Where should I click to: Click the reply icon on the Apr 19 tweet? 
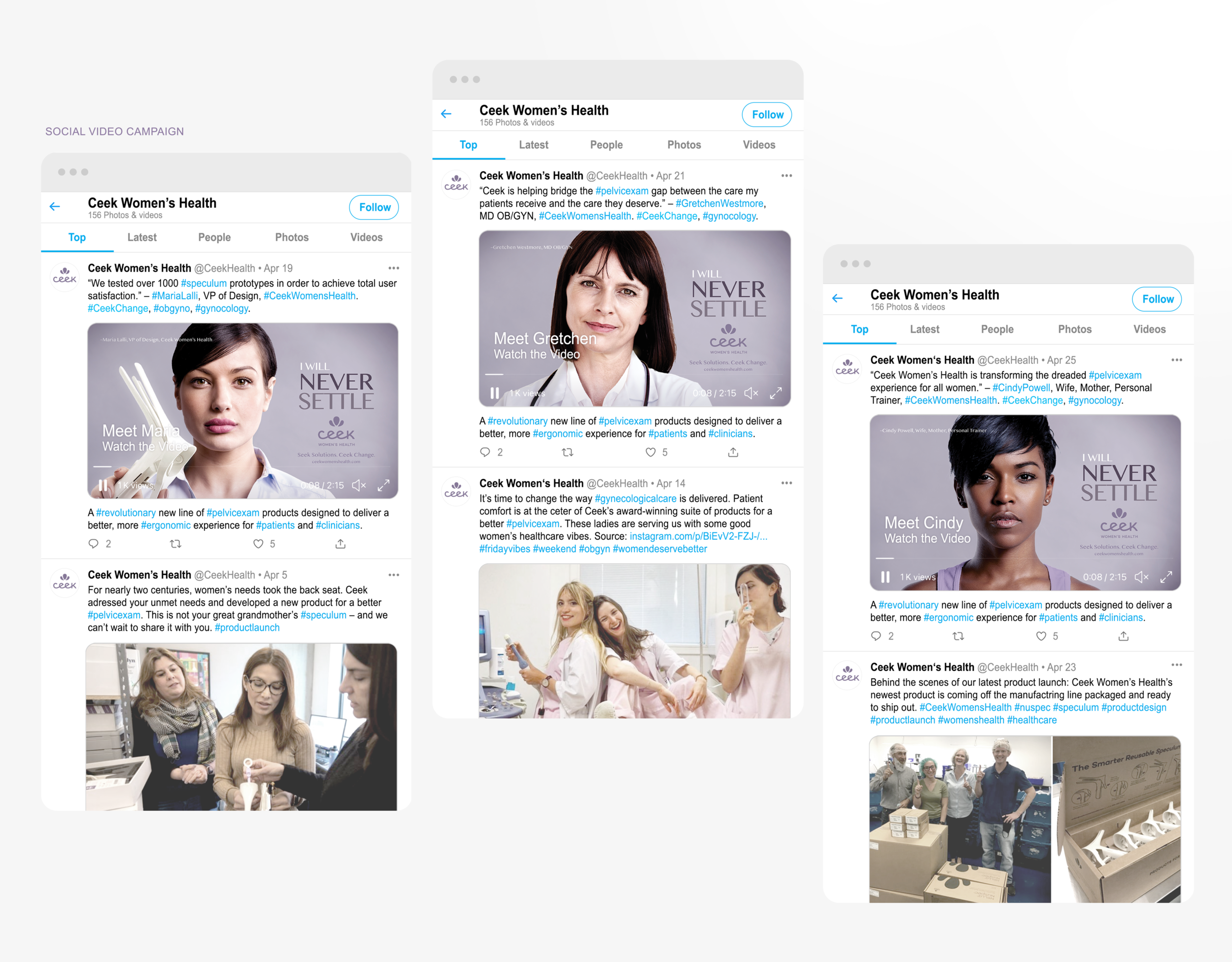(x=94, y=543)
